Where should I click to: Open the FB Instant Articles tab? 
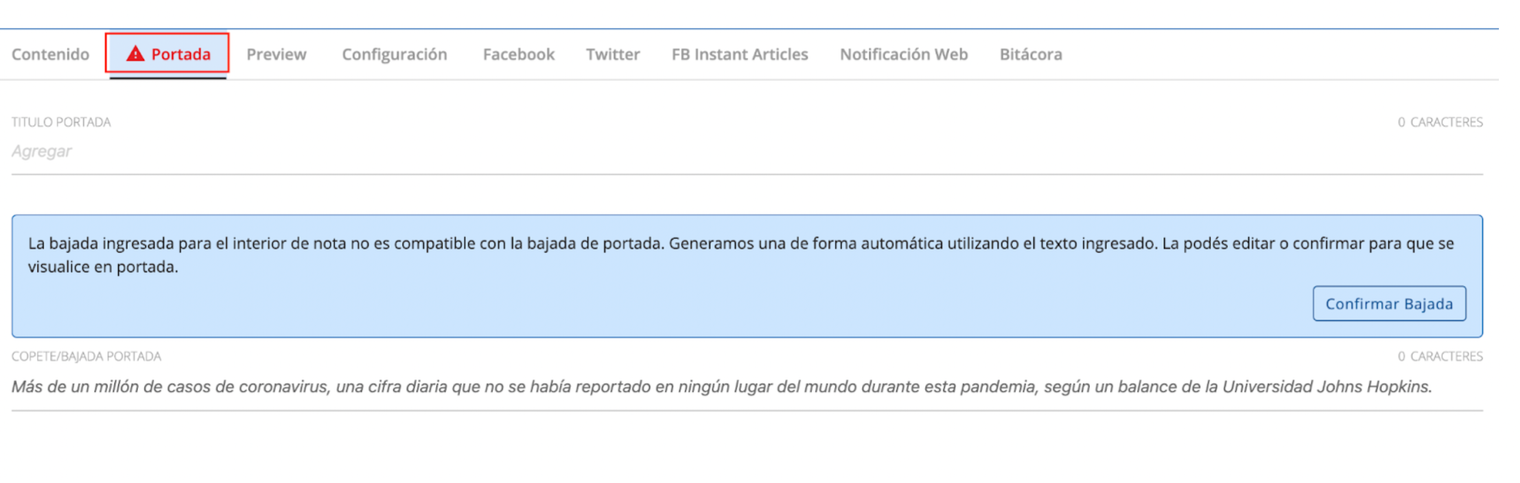739,54
